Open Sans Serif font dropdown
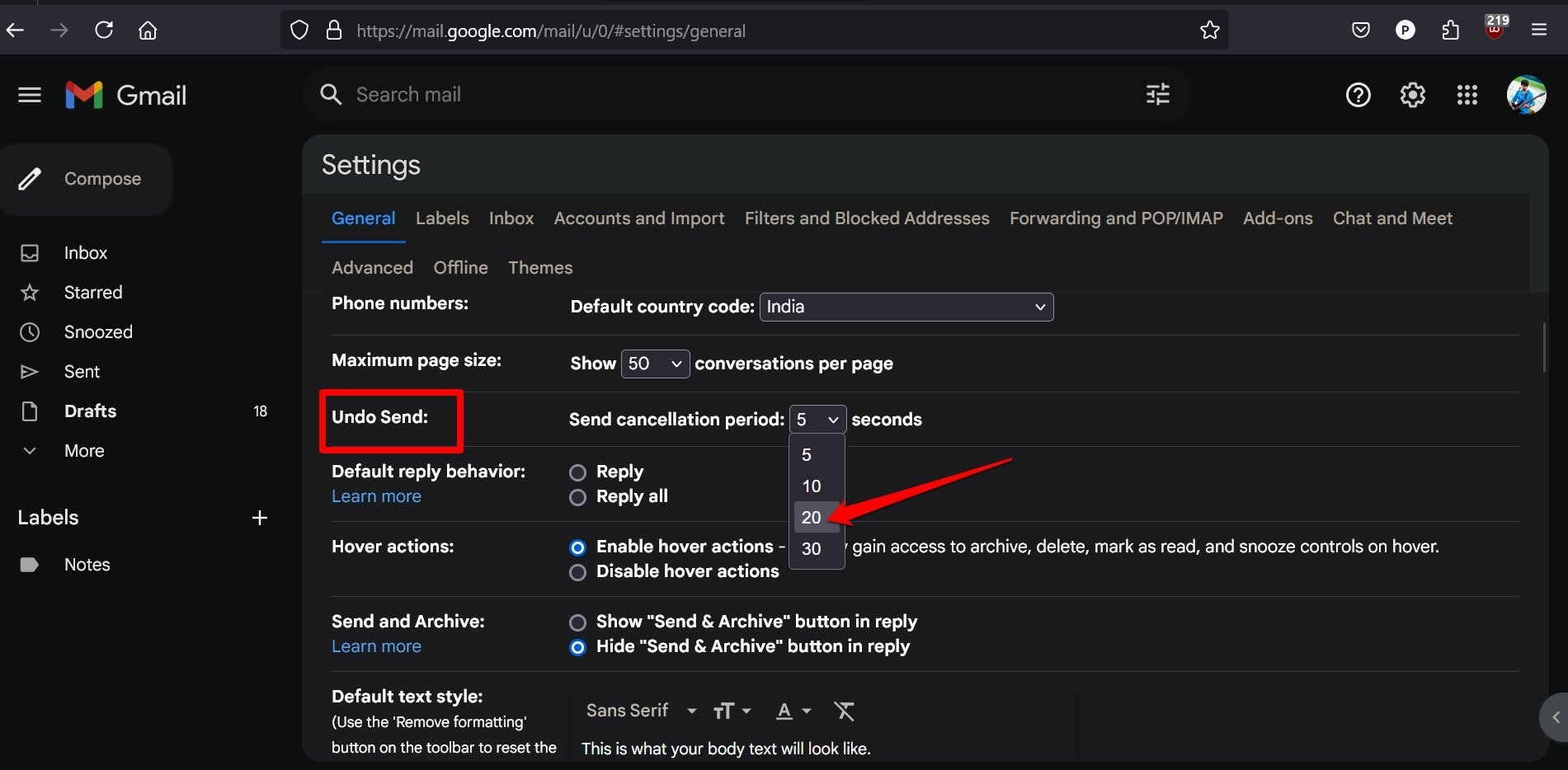 tap(641, 711)
